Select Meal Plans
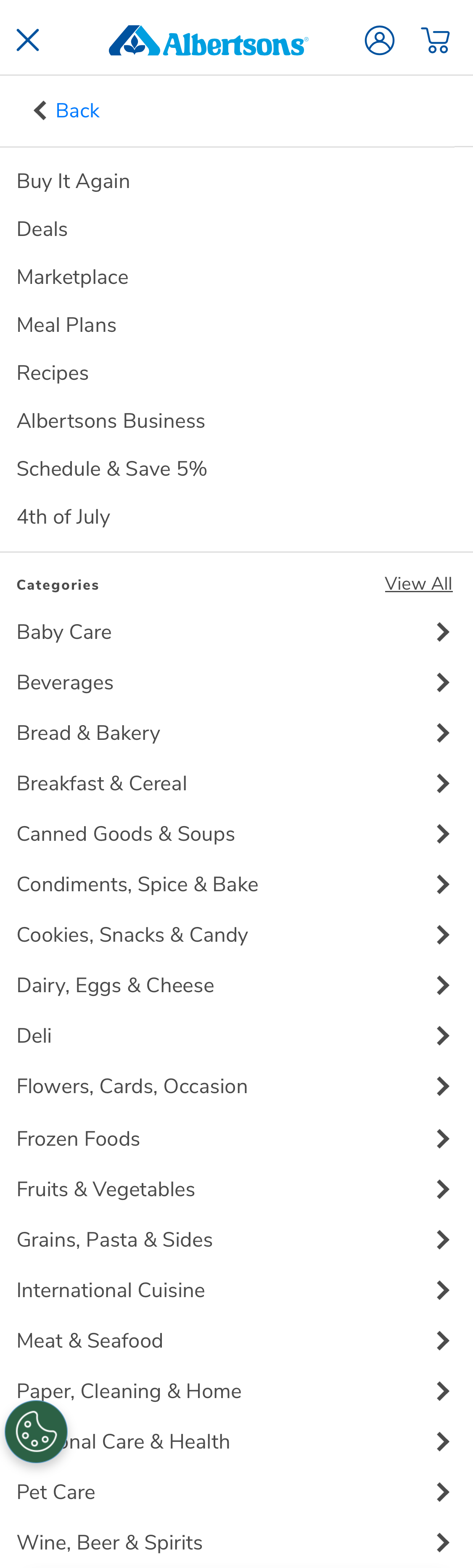 click(66, 325)
